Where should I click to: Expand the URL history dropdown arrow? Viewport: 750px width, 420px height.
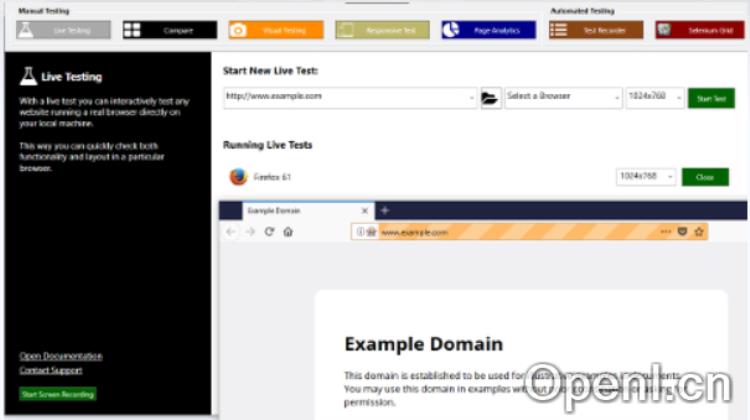(471, 98)
